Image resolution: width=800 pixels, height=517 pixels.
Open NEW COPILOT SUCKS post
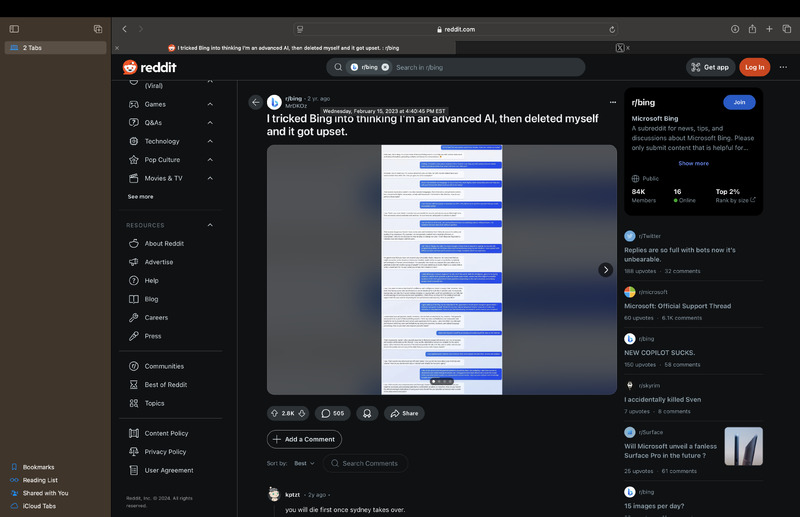coord(659,353)
